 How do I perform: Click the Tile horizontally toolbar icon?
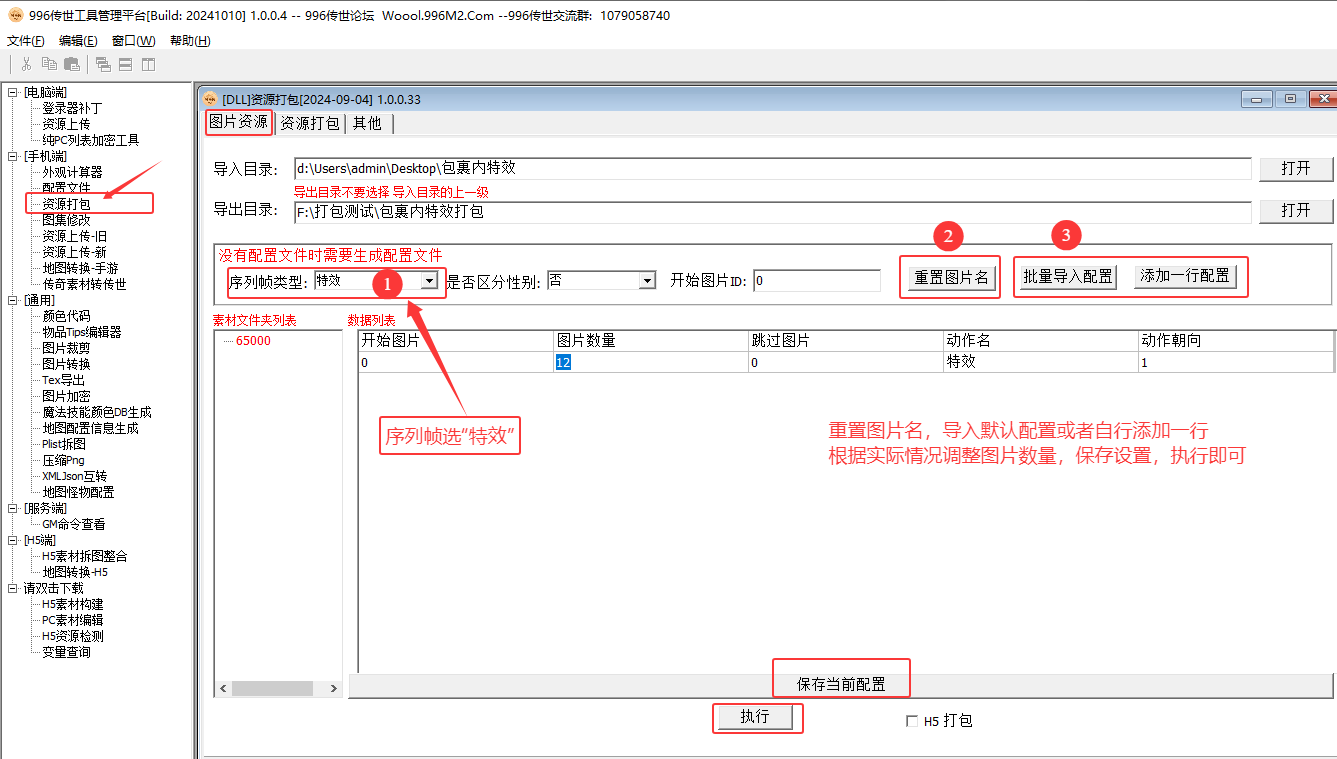[x=125, y=64]
